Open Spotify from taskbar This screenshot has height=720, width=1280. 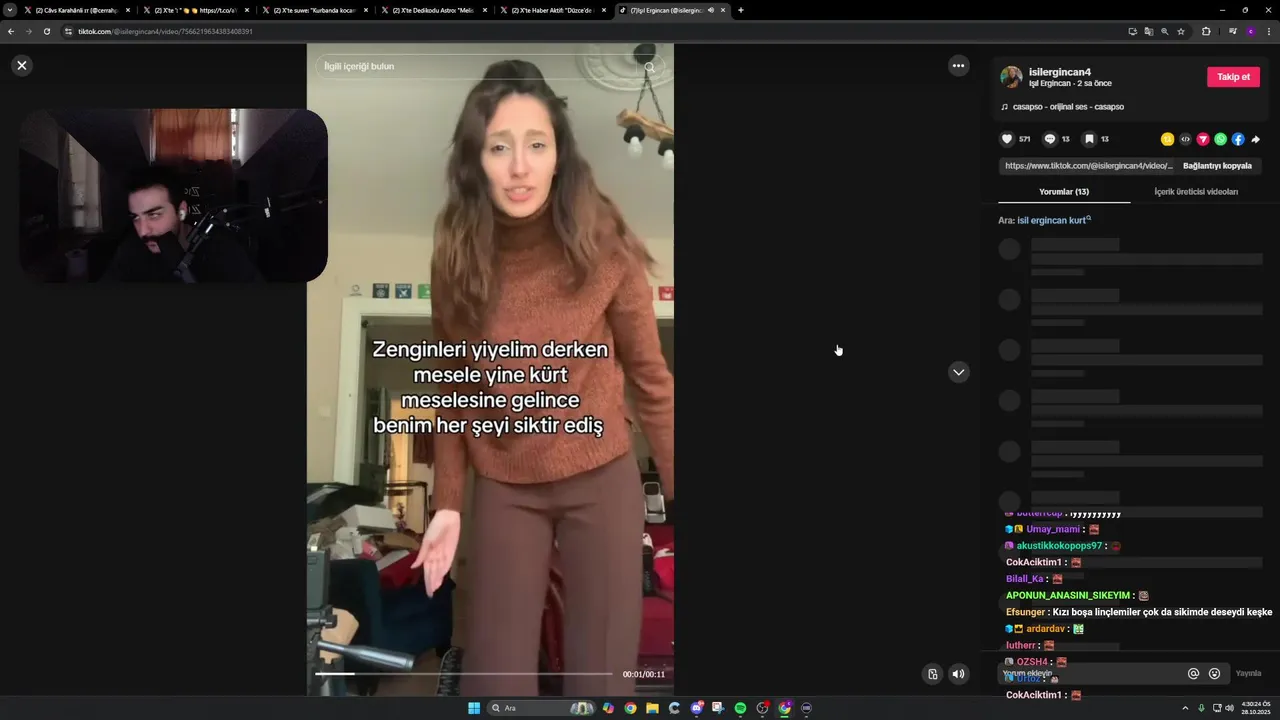click(740, 708)
